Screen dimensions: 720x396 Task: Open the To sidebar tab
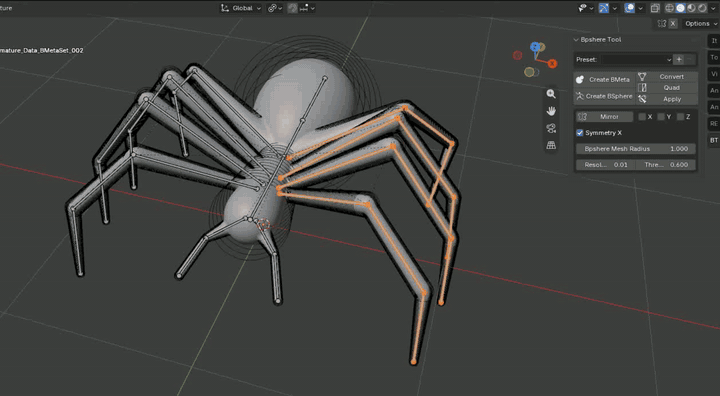tap(714, 57)
